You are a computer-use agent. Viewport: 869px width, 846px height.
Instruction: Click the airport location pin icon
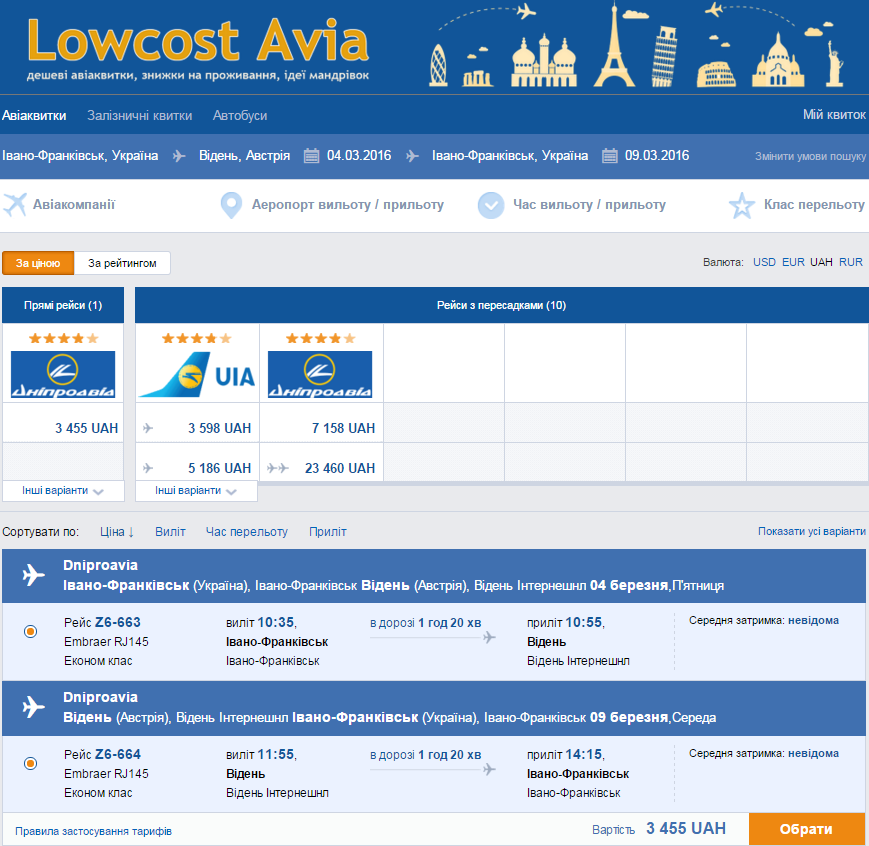(231, 205)
